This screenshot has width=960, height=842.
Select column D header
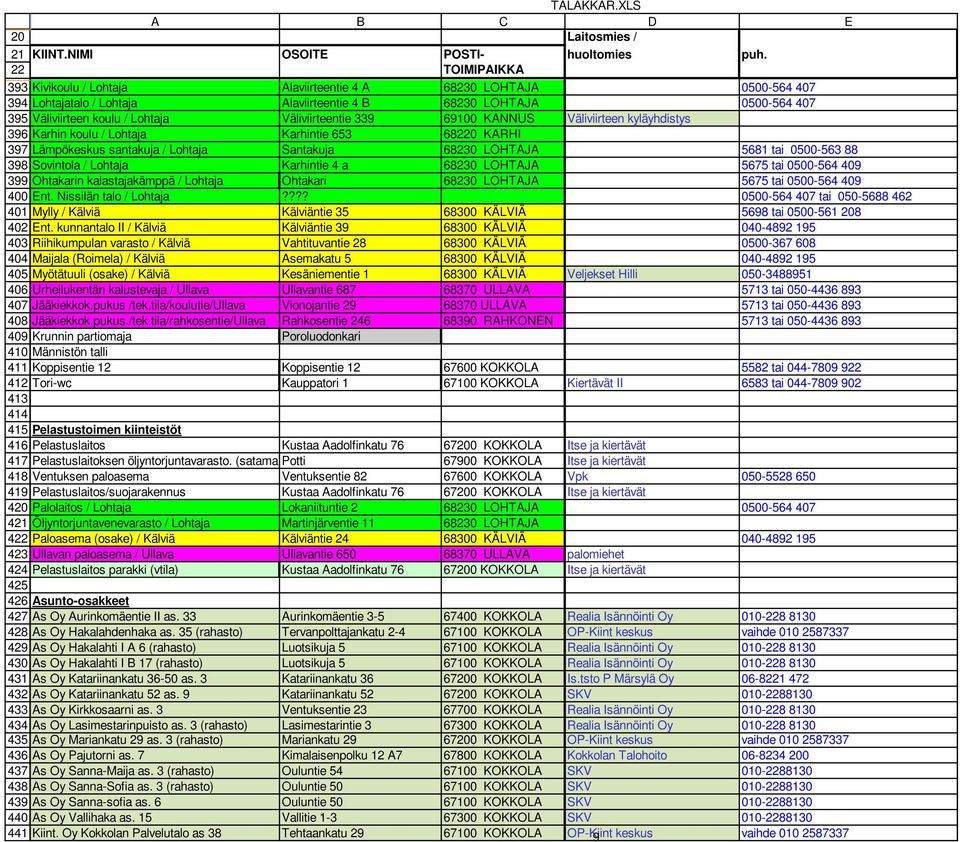(651, 21)
